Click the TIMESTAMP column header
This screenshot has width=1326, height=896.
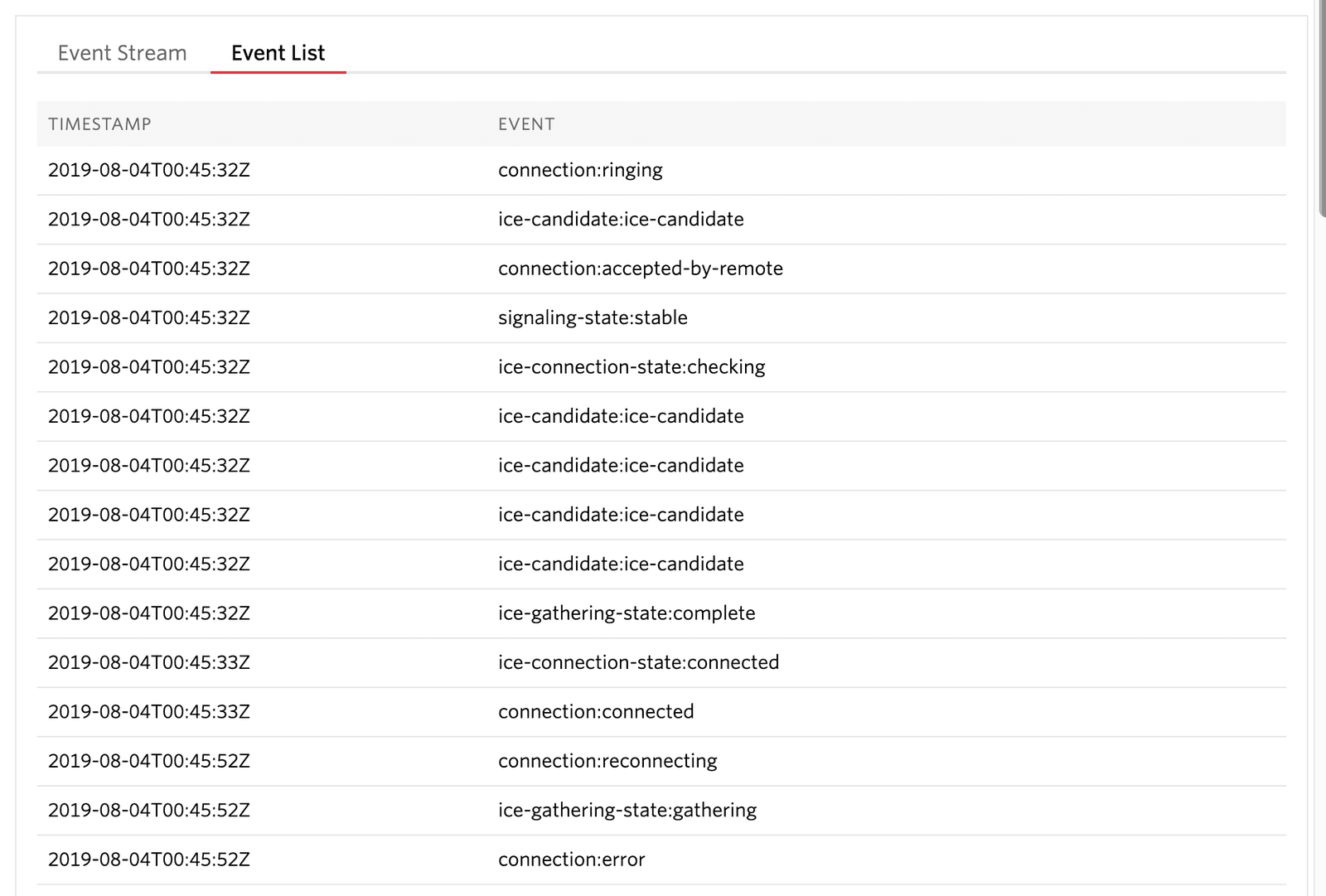pos(100,124)
